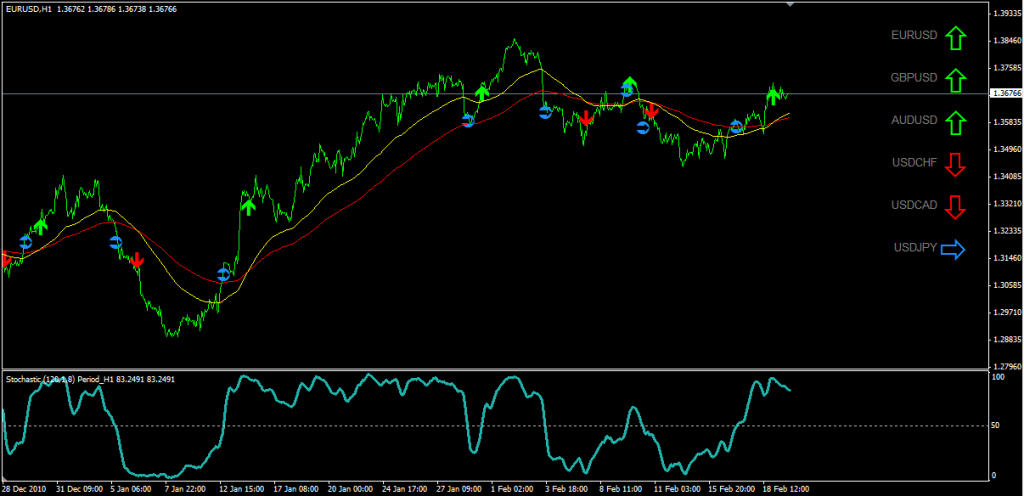
Task: Click the green up arrow beside EURUSD
Action: pyautogui.click(x=955, y=39)
